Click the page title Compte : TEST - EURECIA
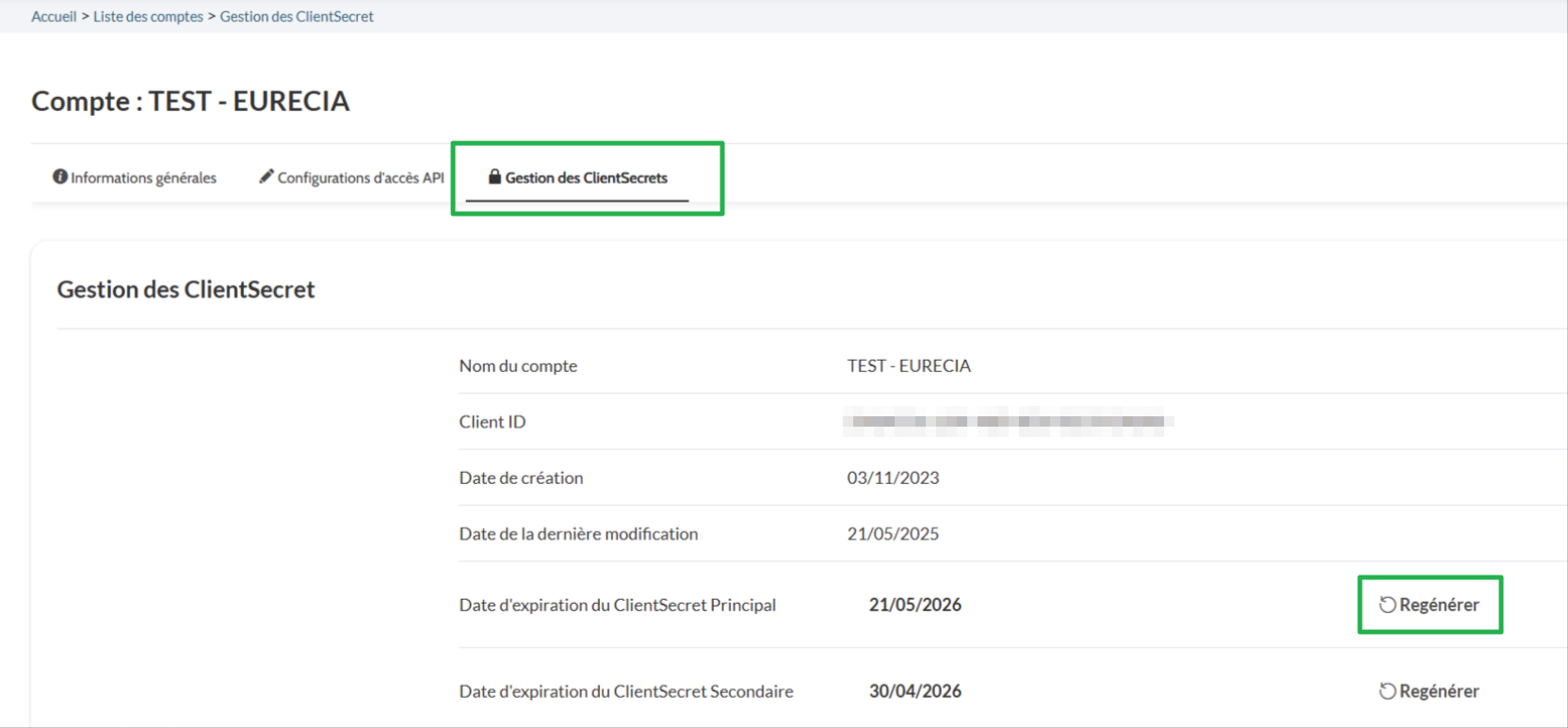This screenshot has height=728, width=1568. click(x=190, y=101)
